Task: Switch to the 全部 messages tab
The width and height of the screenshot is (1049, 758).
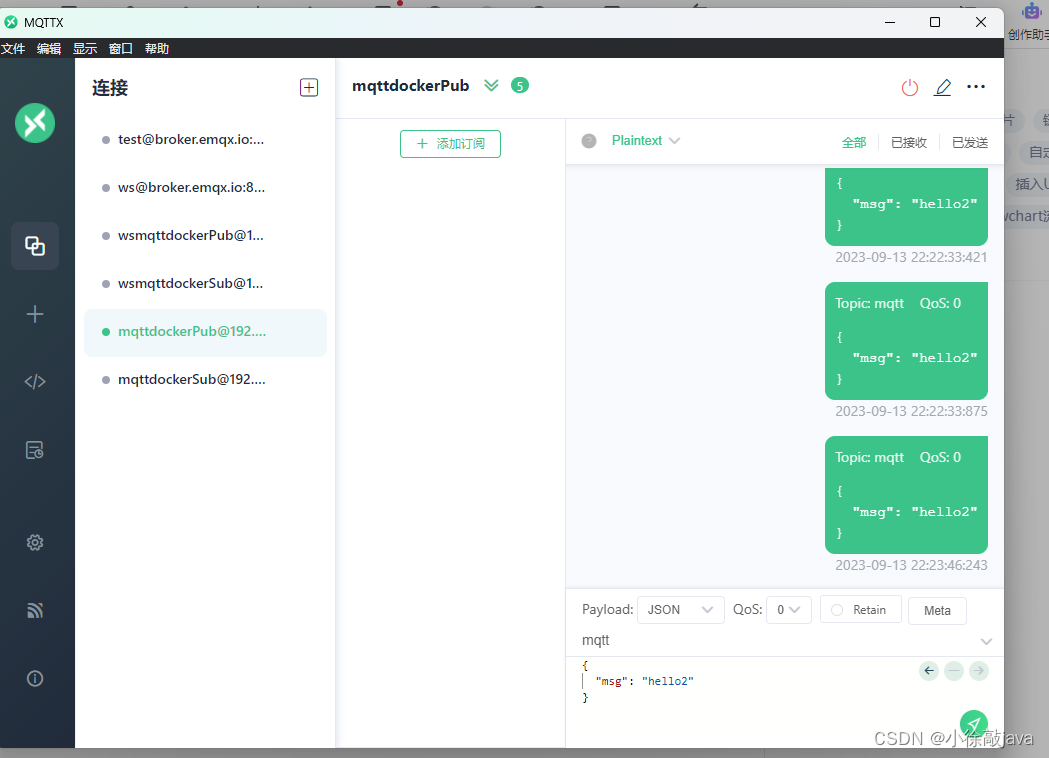Action: [854, 143]
